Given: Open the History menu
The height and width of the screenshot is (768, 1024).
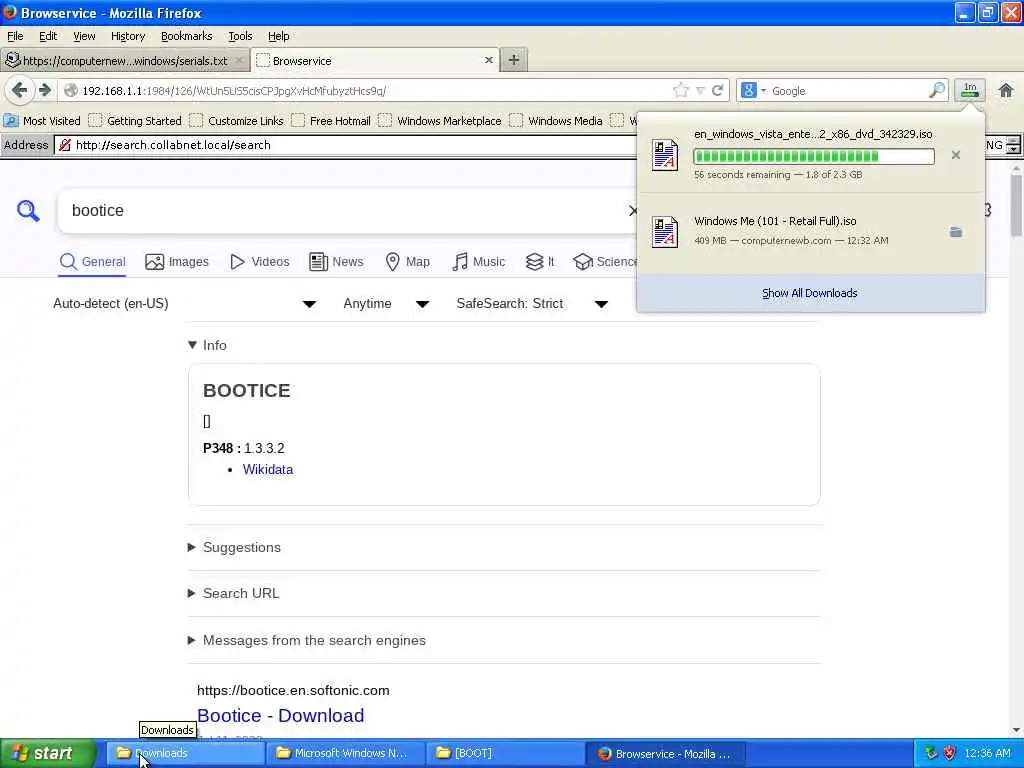Looking at the screenshot, I should tap(128, 36).
